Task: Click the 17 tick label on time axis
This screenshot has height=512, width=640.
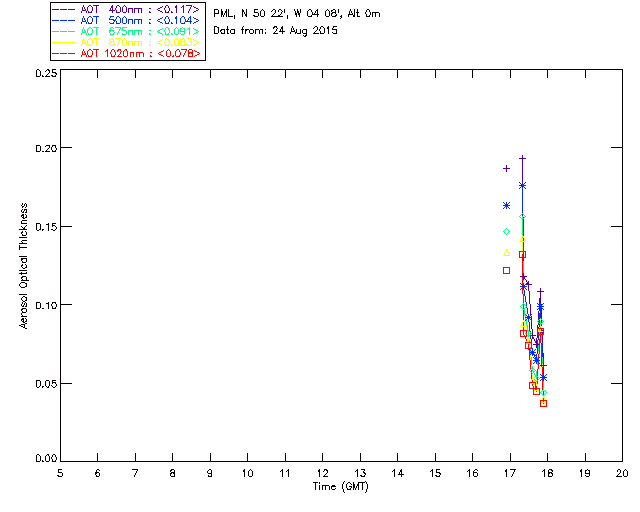Action: (x=510, y=473)
